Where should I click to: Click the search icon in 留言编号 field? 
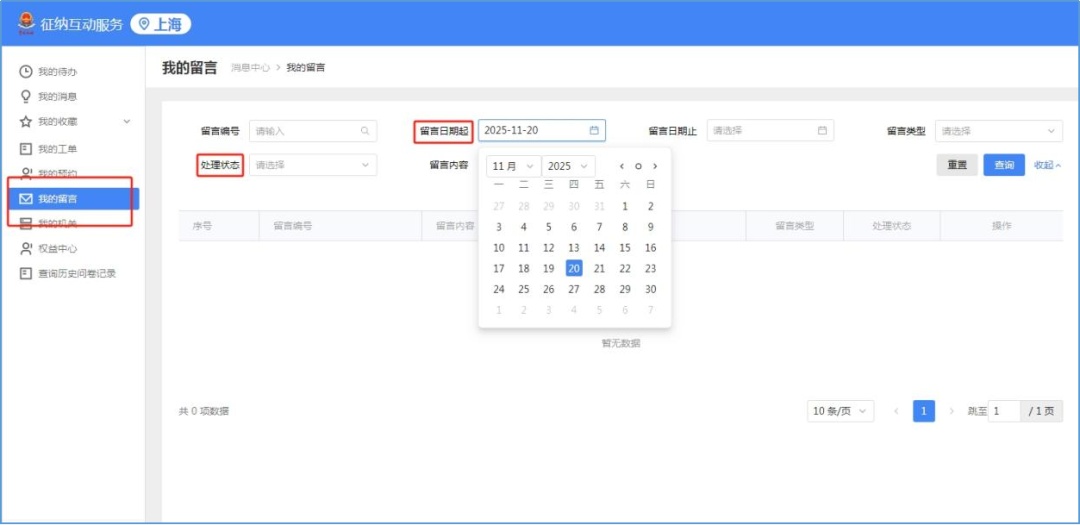(366, 131)
